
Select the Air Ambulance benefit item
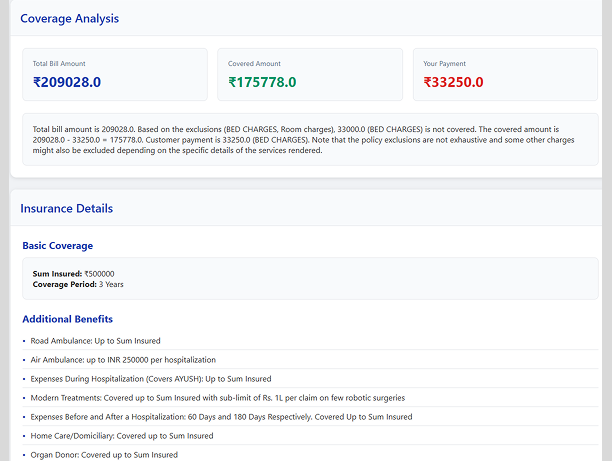tap(123, 360)
